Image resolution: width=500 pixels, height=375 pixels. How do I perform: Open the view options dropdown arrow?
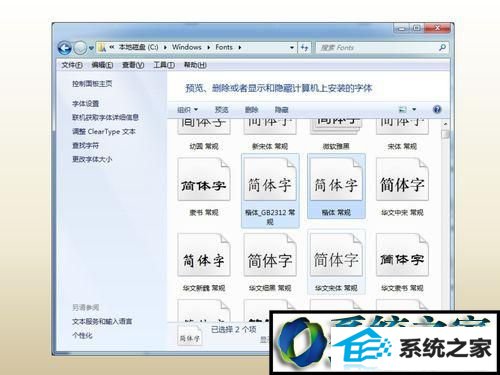[414, 109]
